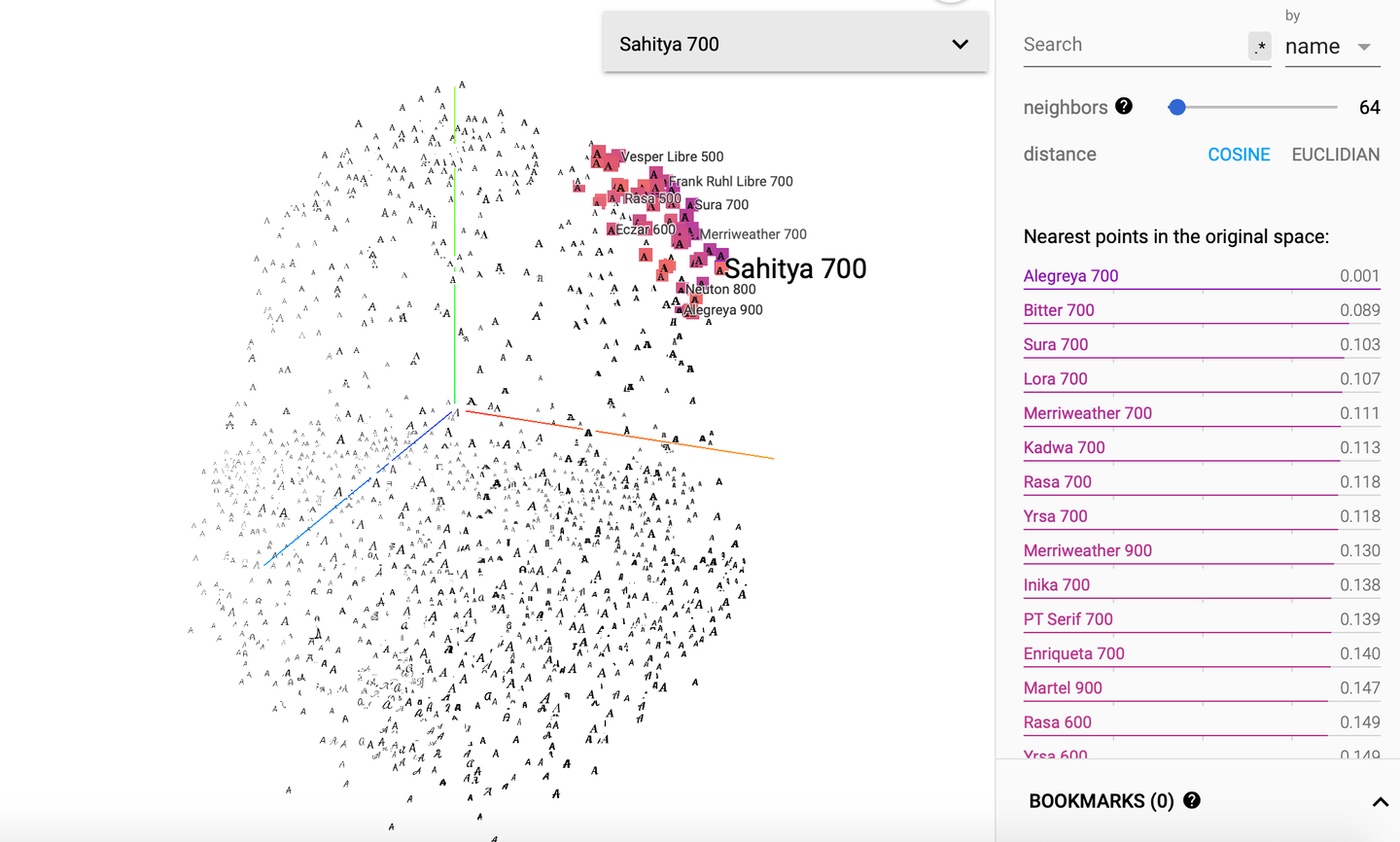
Task: Select the Rasa 500 point in plot
Action: point(652,198)
